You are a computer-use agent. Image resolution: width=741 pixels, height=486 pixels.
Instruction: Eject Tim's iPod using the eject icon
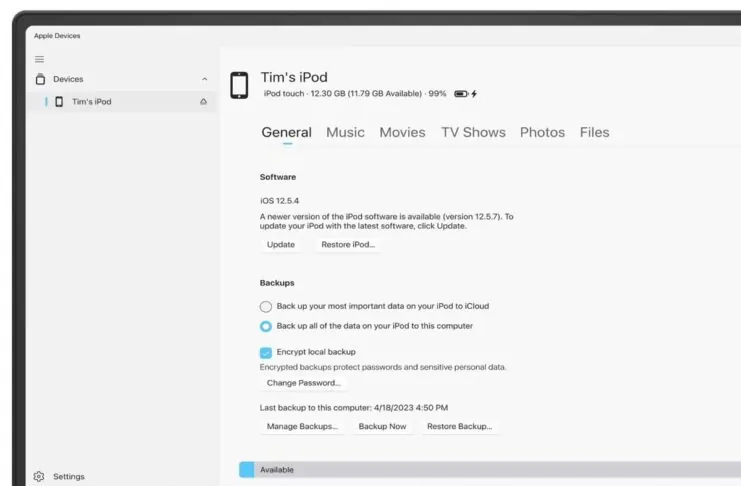coord(203,102)
